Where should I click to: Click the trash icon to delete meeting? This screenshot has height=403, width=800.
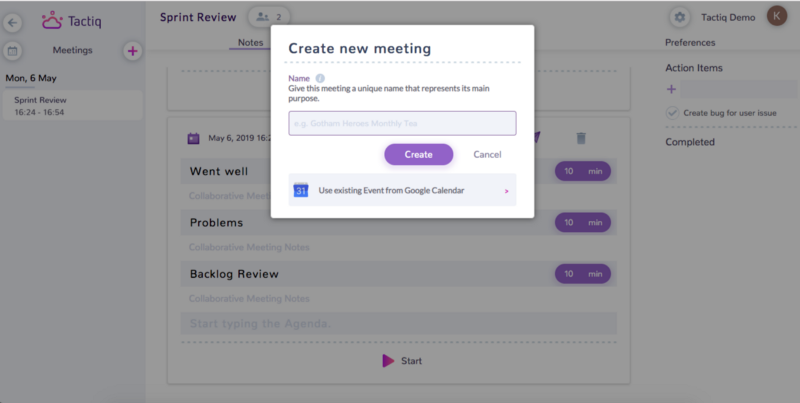581,138
